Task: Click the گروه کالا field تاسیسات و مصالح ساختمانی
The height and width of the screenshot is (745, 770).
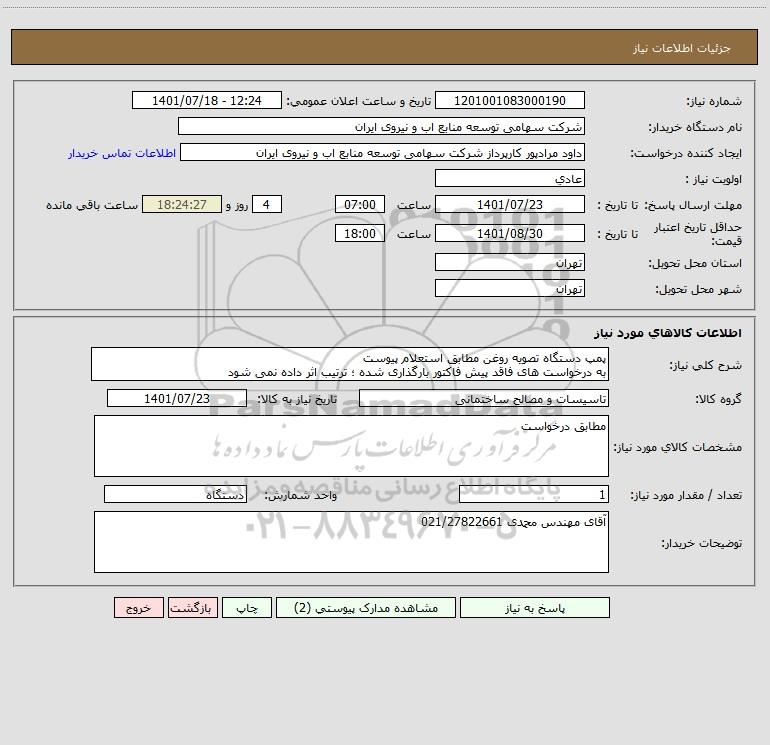Action: tap(484, 398)
